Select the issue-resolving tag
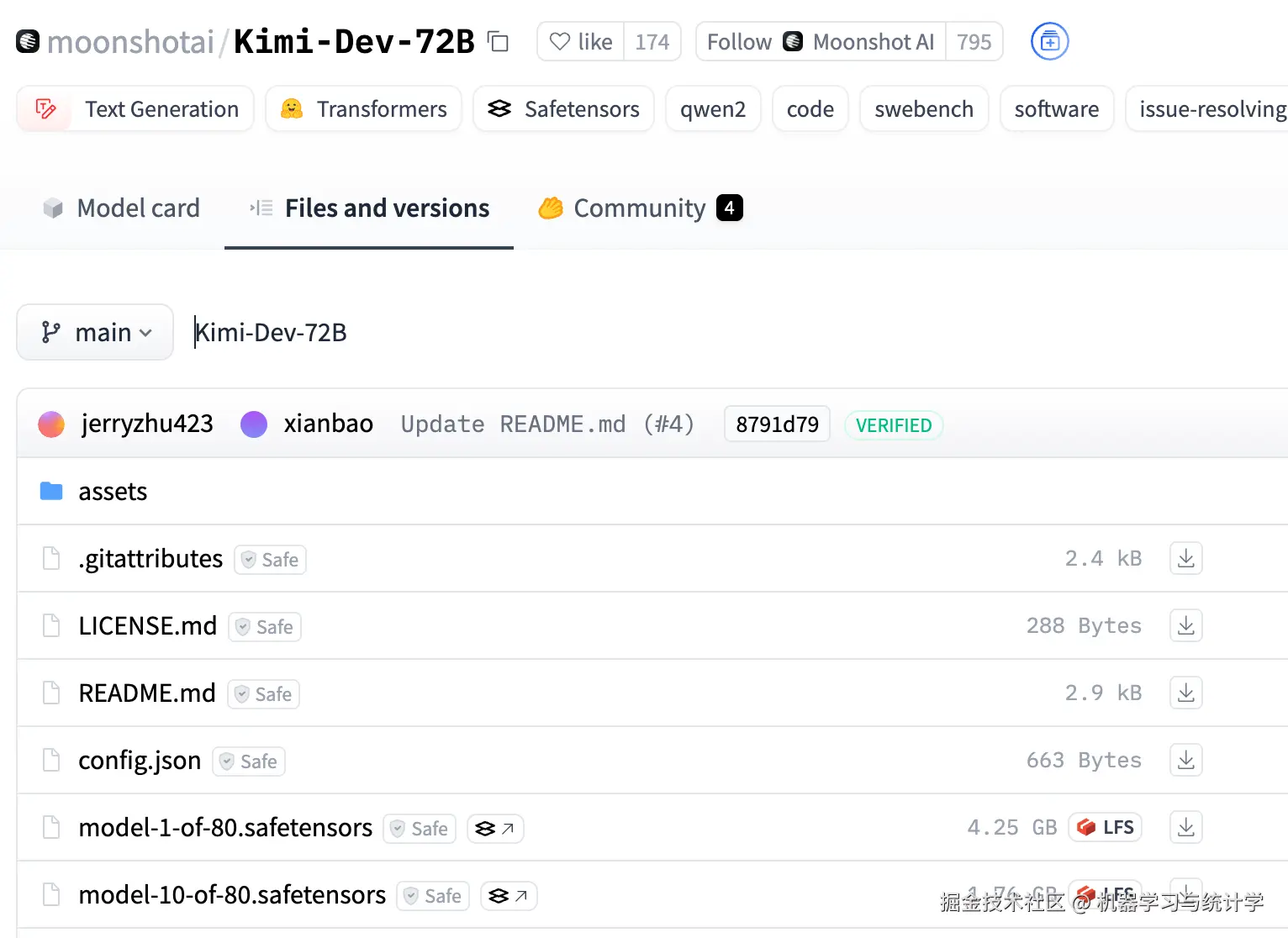 point(1207,109)
